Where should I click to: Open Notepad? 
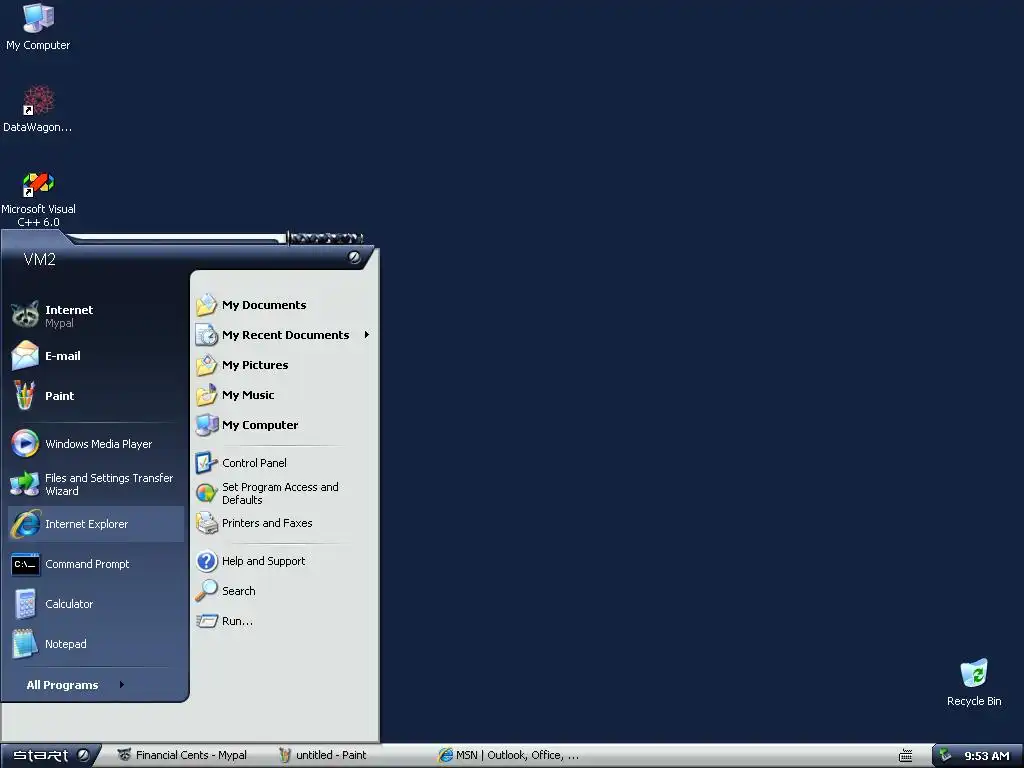tap(96, 644)
